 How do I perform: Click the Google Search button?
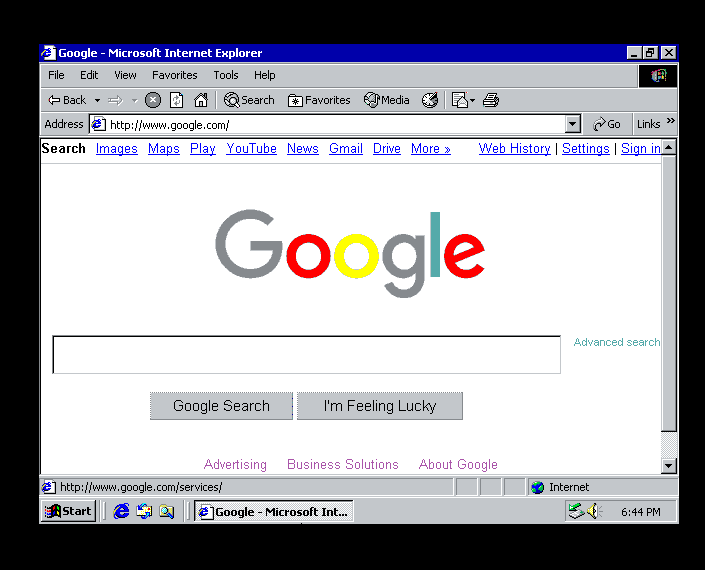[x=221, y=406]
